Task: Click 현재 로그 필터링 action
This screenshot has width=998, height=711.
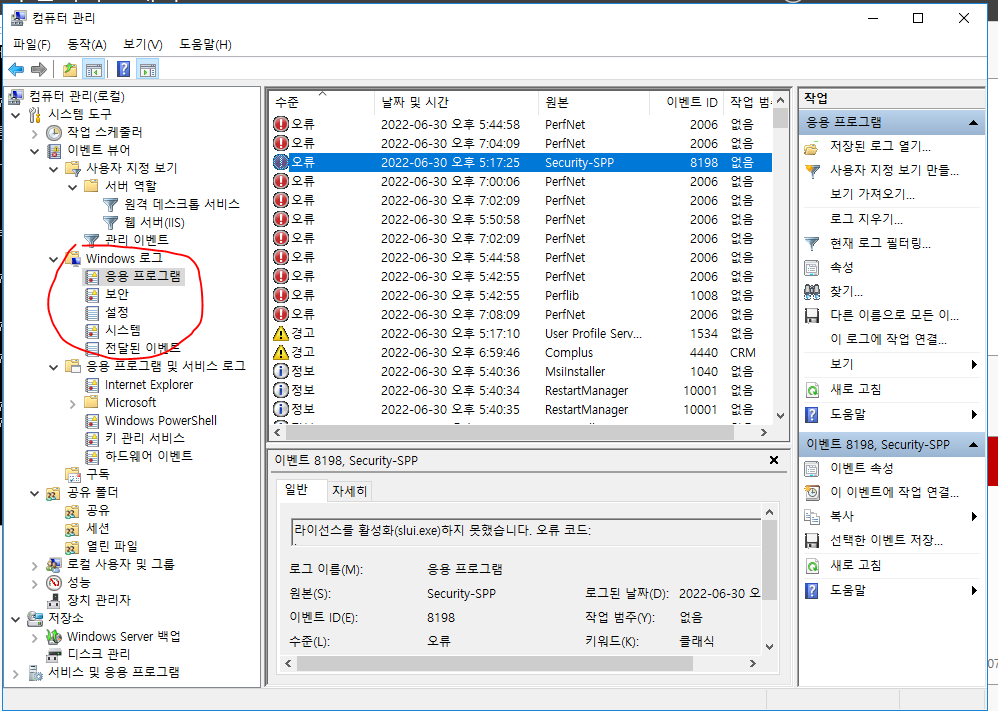Action: pyautogui.click(x=880, y=243)
